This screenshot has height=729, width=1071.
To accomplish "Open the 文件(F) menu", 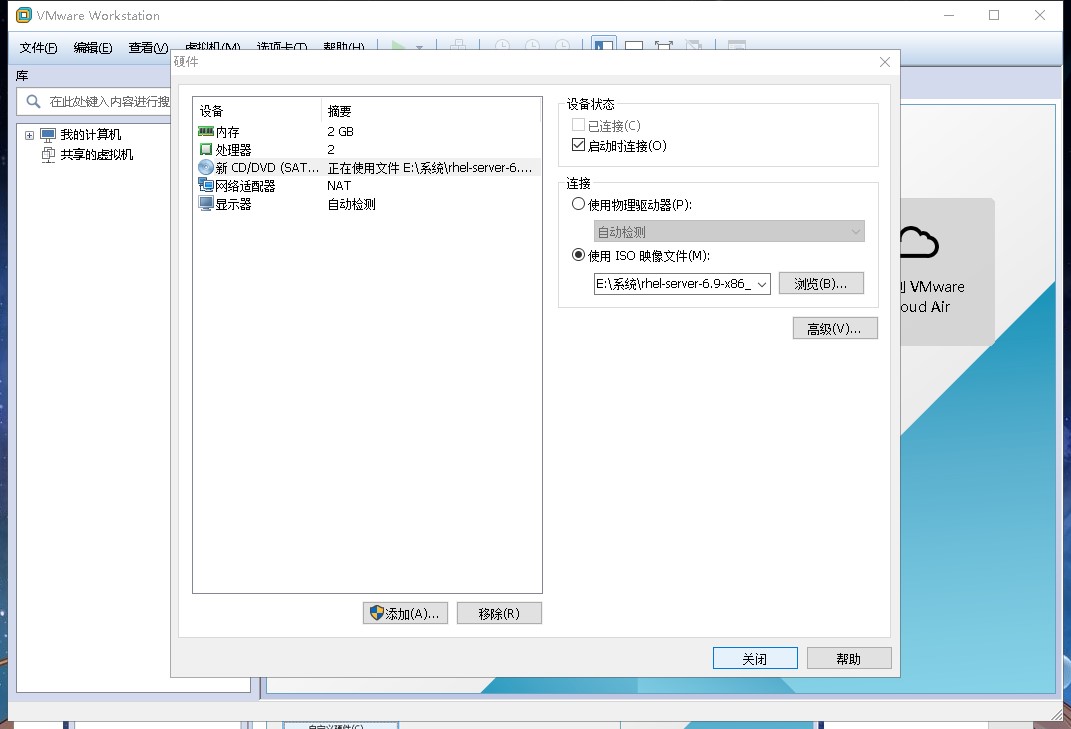I will pos(38,48).
